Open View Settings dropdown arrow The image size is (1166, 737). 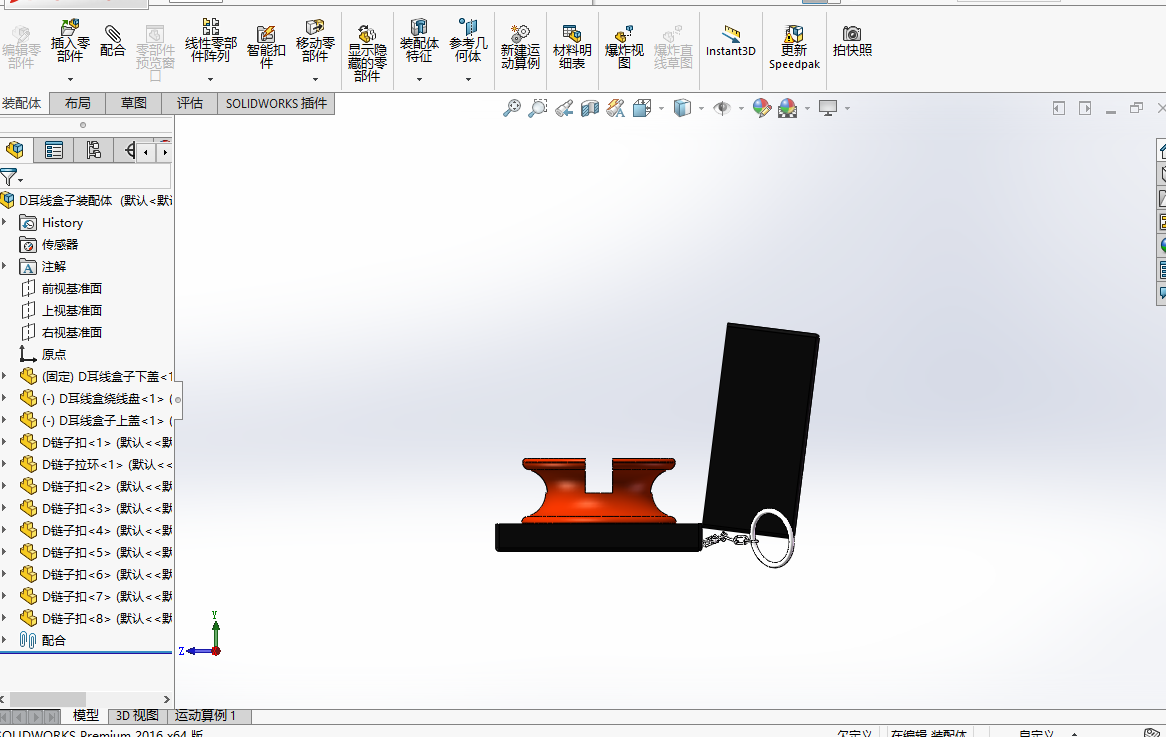tap(848, 109)
